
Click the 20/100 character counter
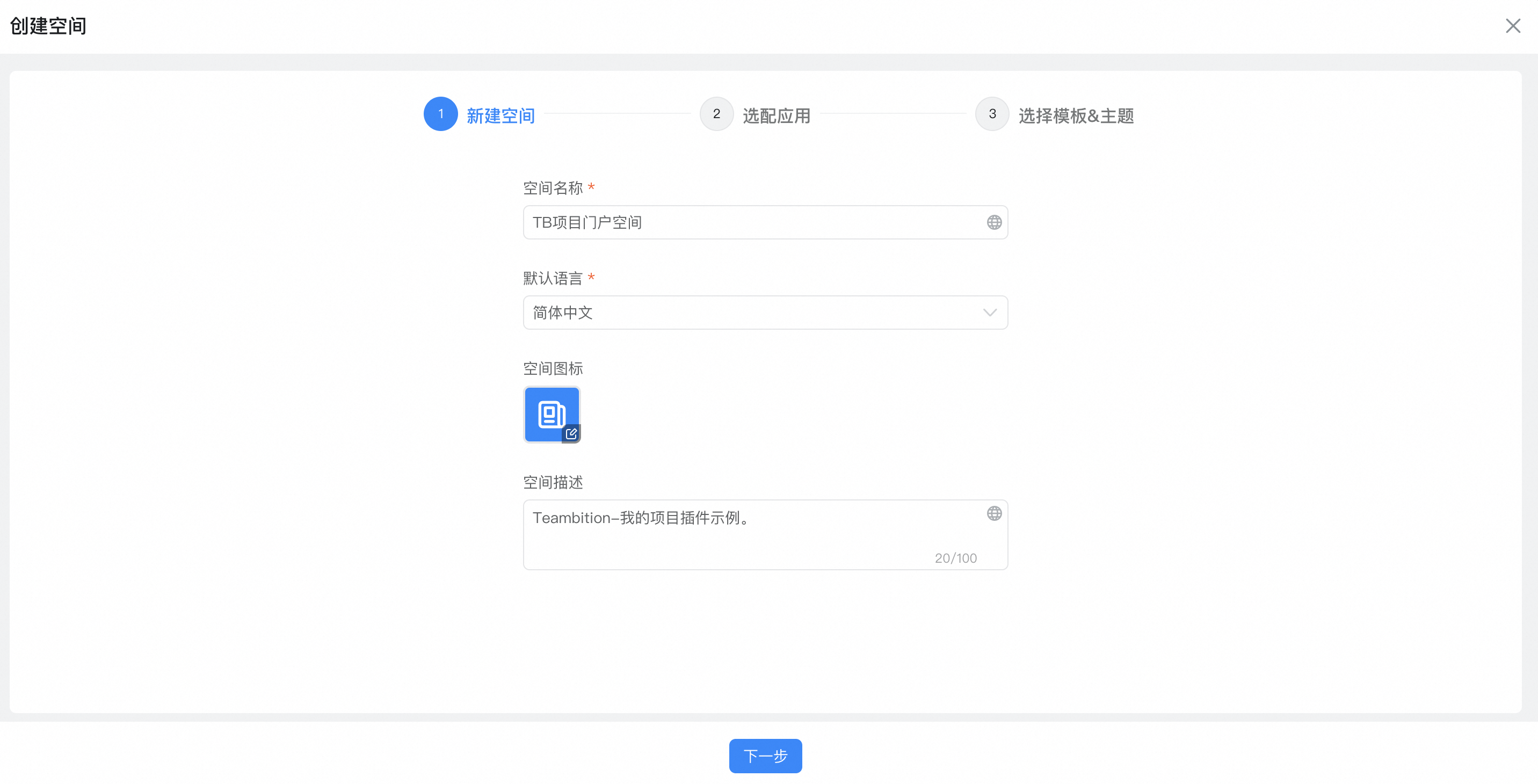pyautogui.click(x=956, y=558)
